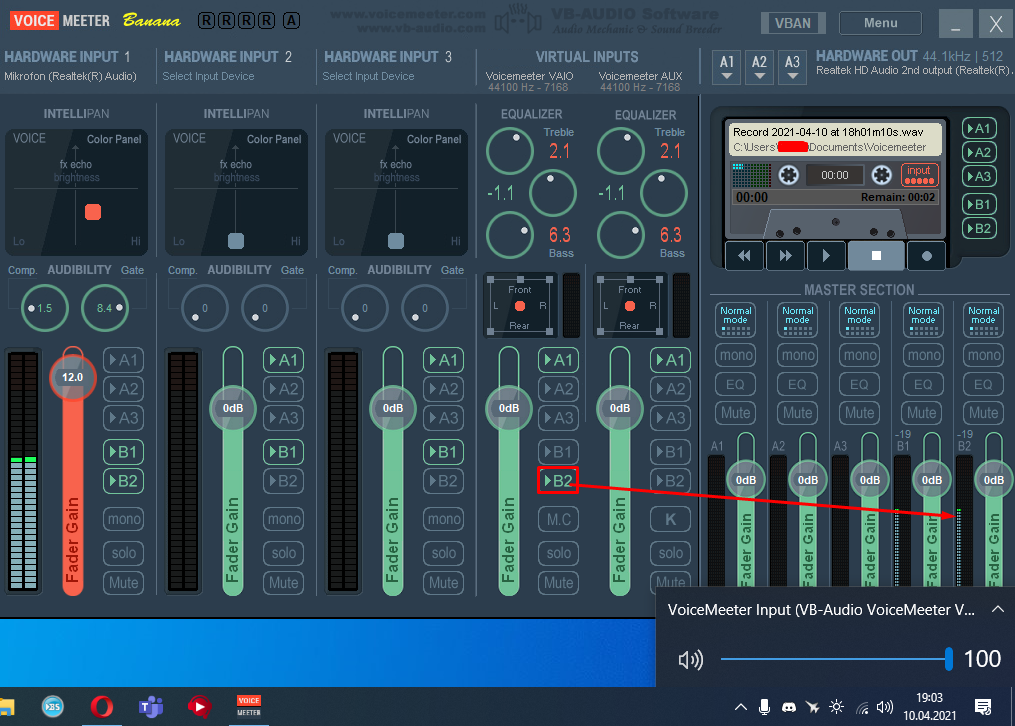Start recording with the record button

tap(926, 256)
